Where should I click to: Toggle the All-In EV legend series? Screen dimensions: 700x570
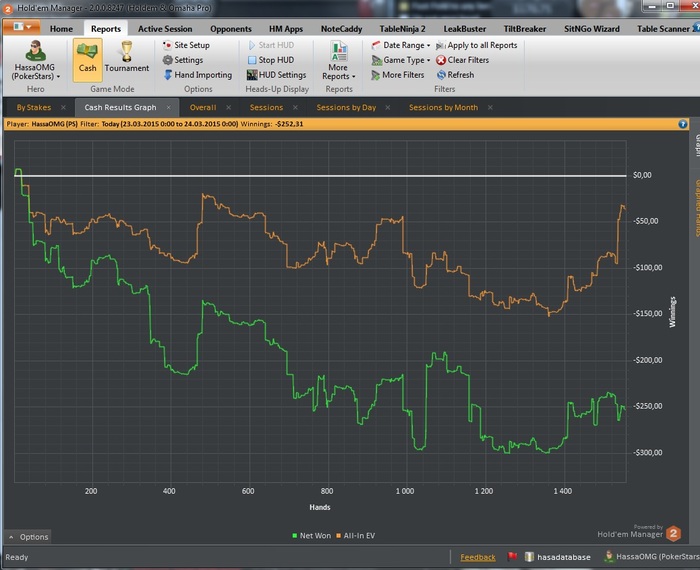pyautogui.click(x=355, y=536)
